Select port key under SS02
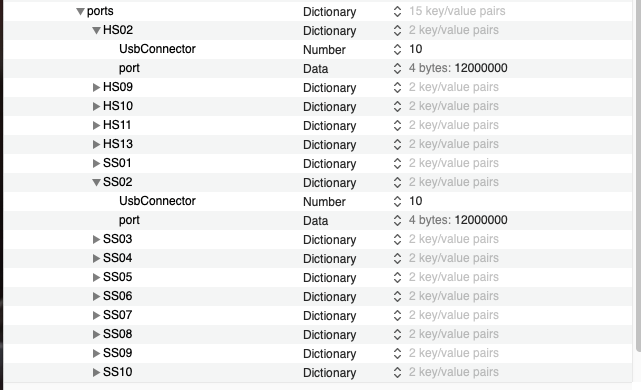 129,220
